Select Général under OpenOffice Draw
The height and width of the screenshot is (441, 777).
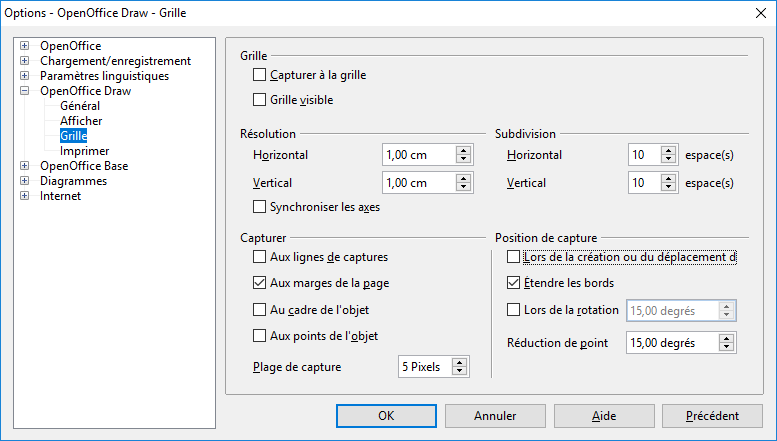point(80,106)
